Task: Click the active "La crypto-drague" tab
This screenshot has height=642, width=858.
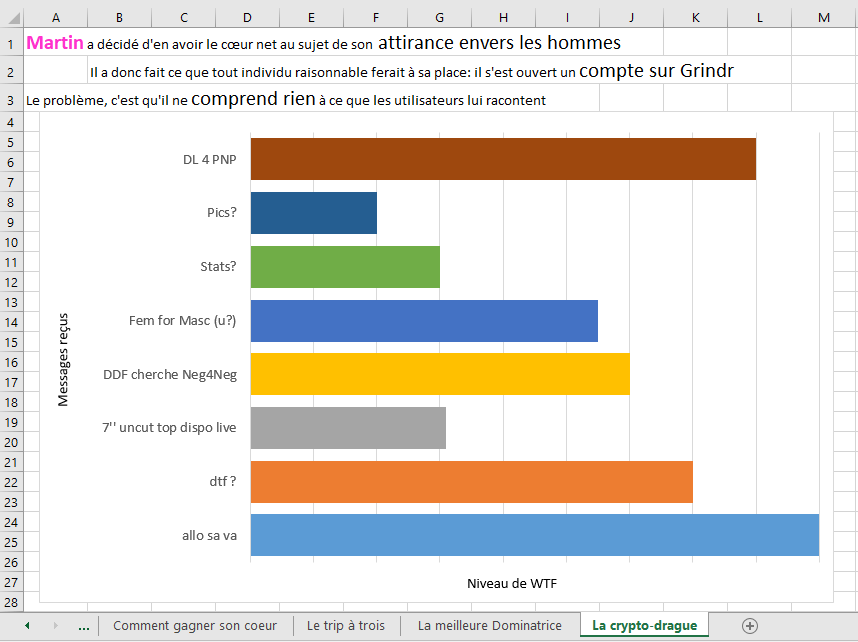Action: click(644, 625)
